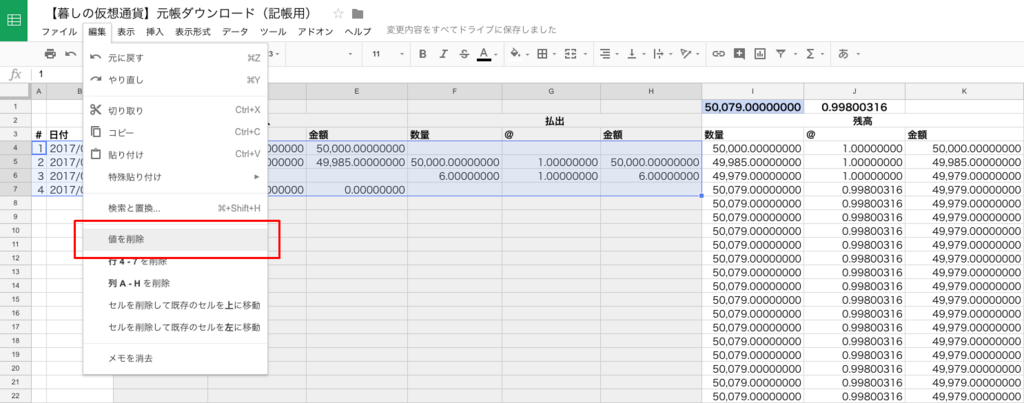This screenshot has width=1024, height=403.
Task: Select cell 6.00000000 in column F
Action: click(x=455, y=176)
